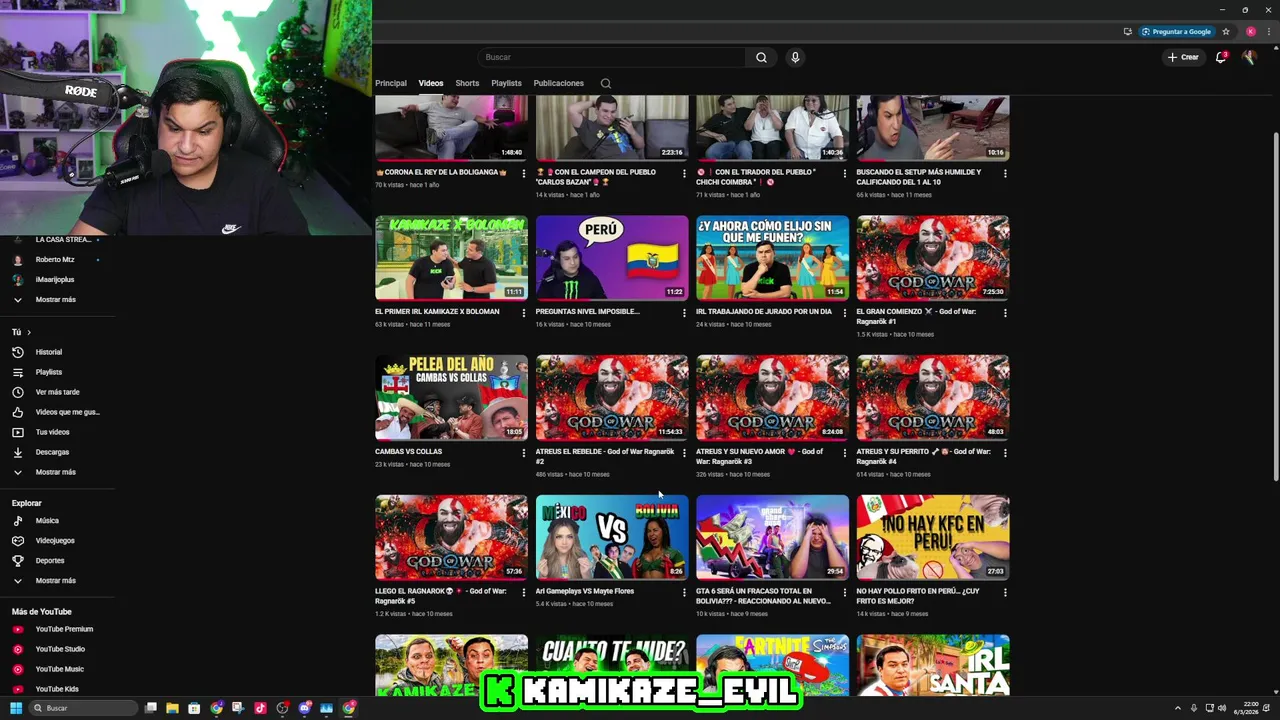Switch to Shorts channel tab
1280x720 pixels.
467,83
